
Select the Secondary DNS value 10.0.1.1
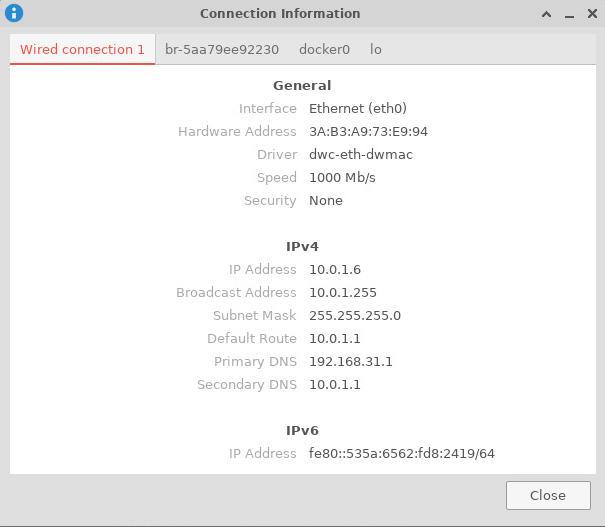(x=335, y=385)
